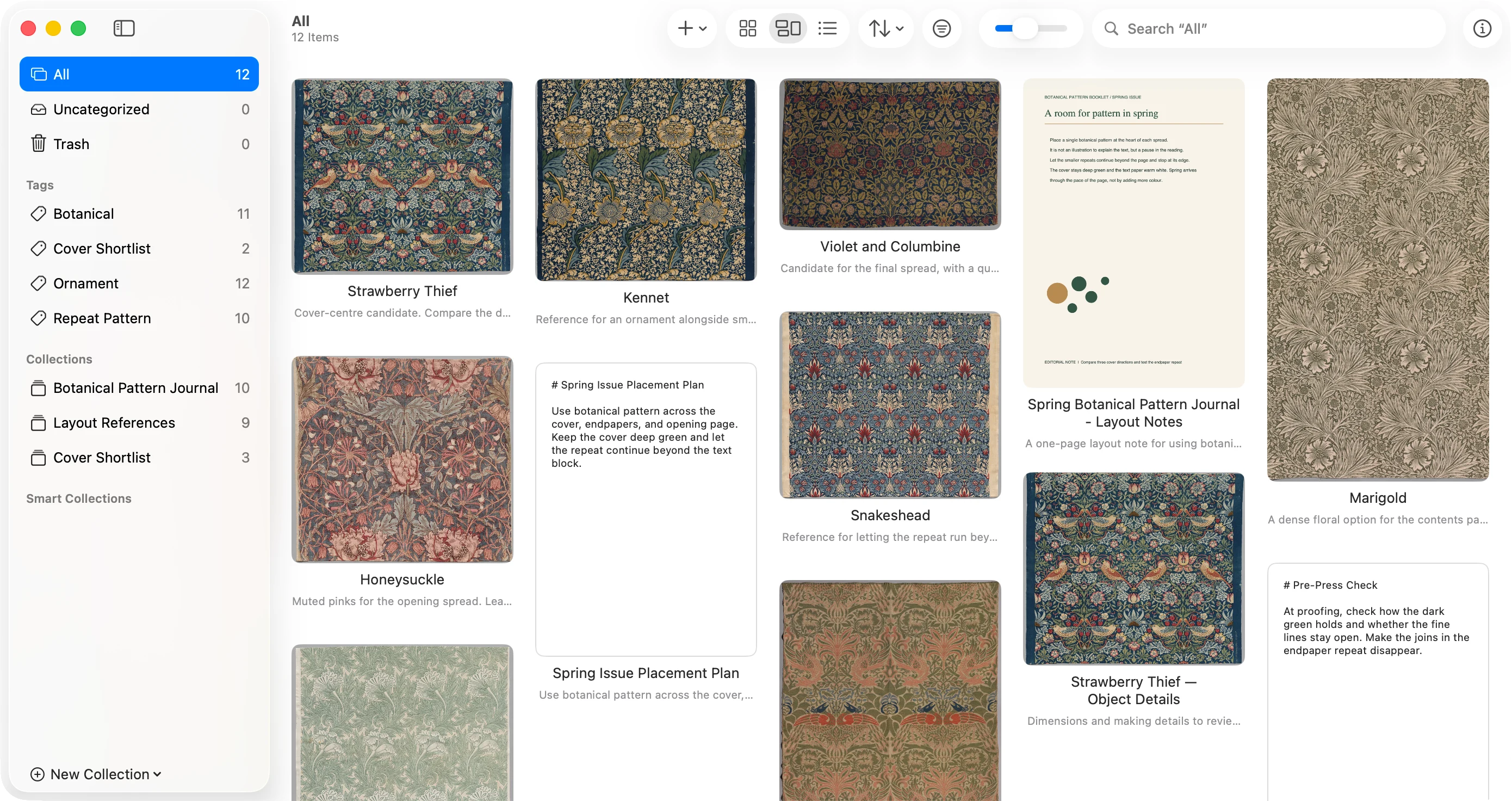Select the Strawberry Thief thumbnail
This screenshot has width=1512, height=801.
tap(402, 176)
